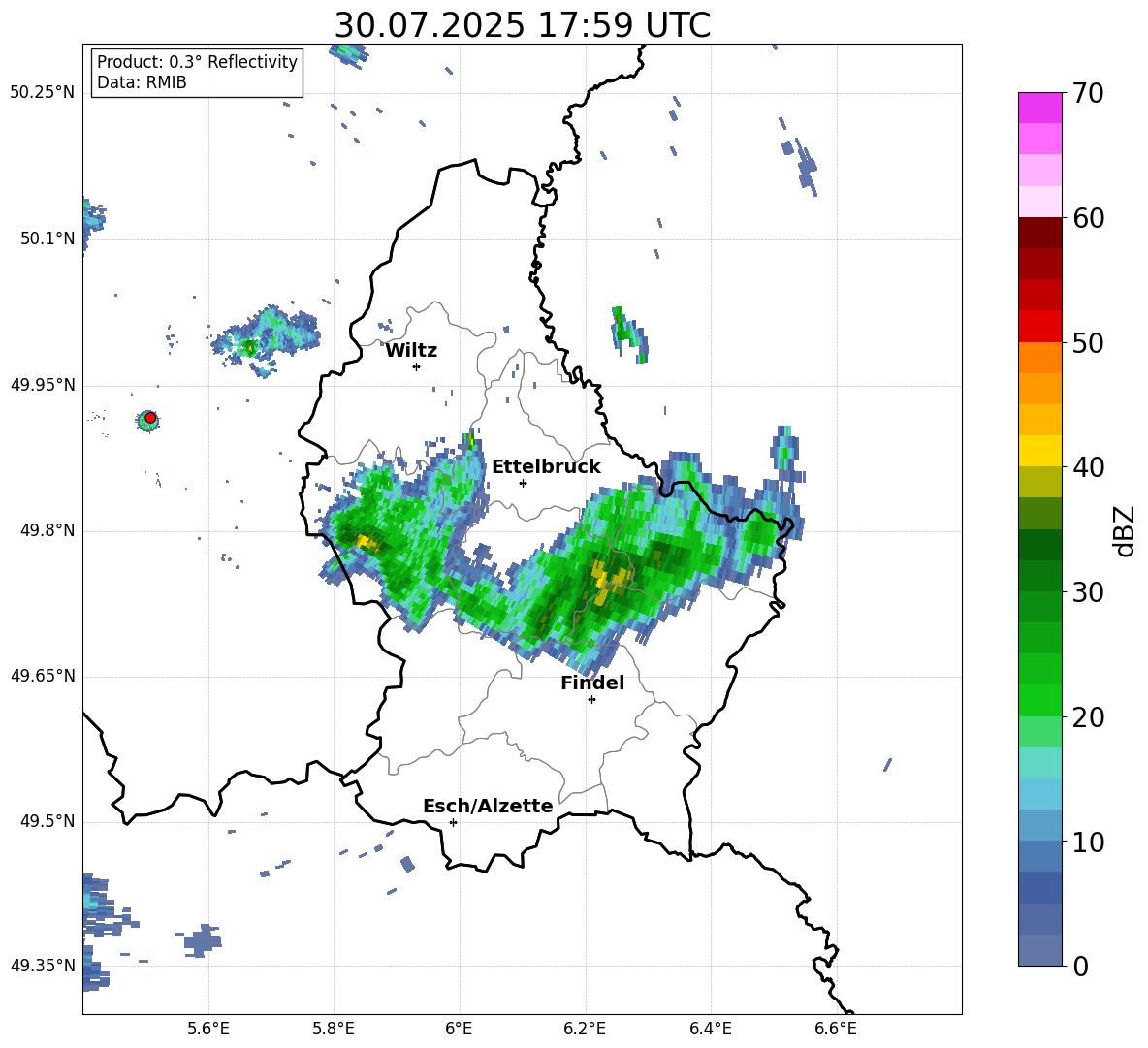Click the 50.1°N latitude label

click(48, 238)
